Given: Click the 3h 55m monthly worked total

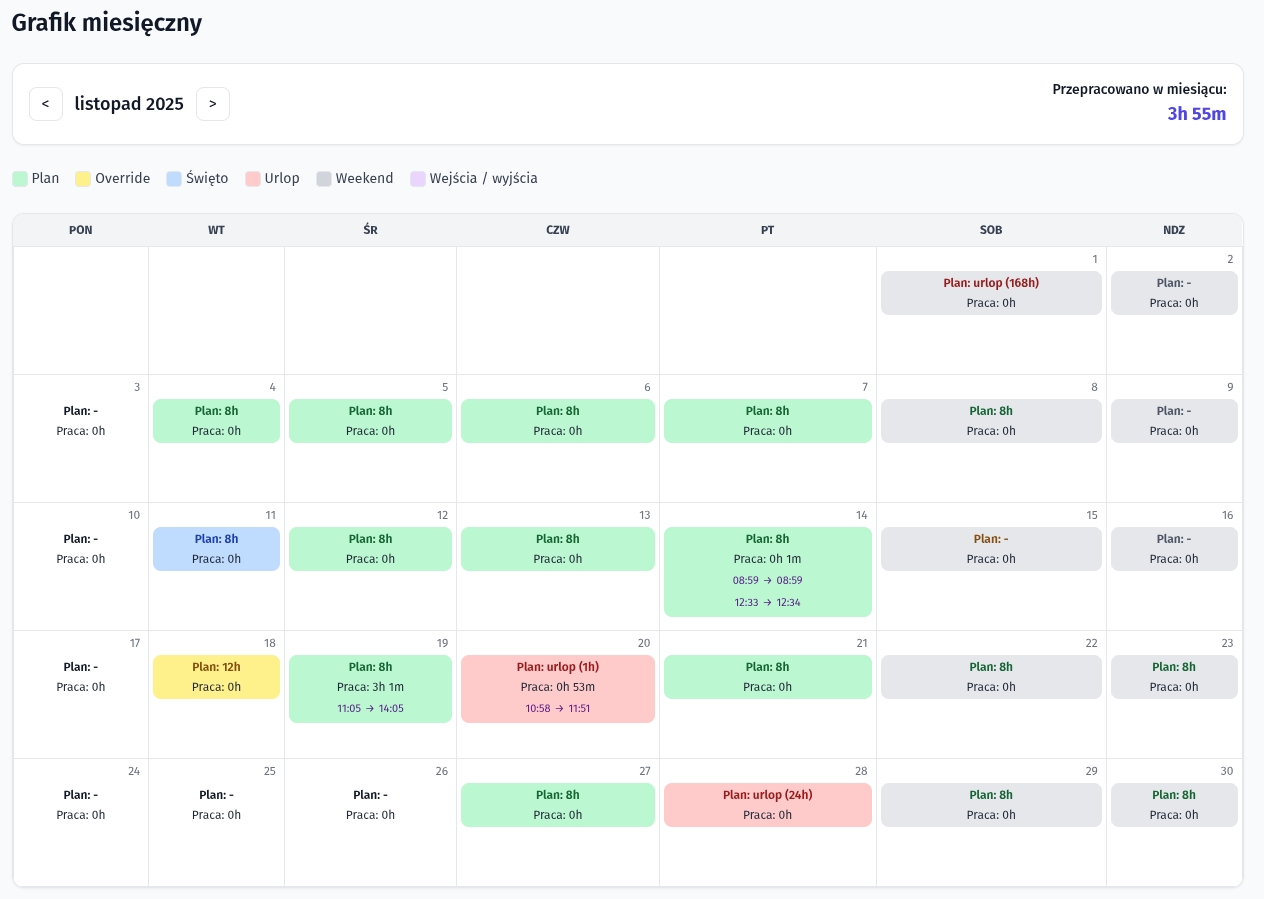Looking at the screenshot, I should point(1196,114).
